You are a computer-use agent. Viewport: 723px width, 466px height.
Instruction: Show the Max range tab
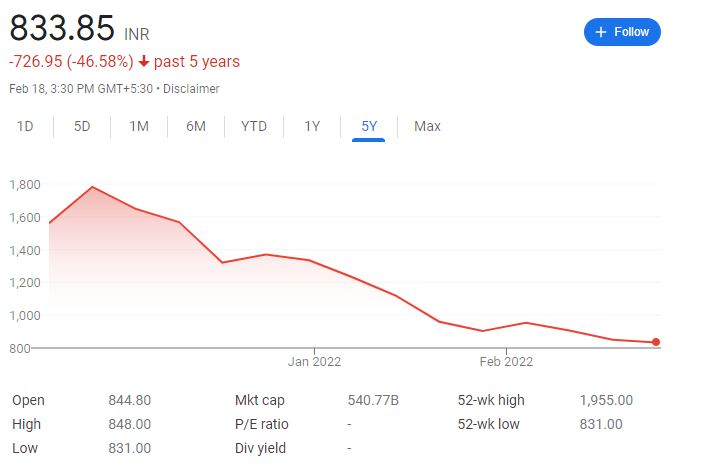pyautogui.click(x=427, y=126)
